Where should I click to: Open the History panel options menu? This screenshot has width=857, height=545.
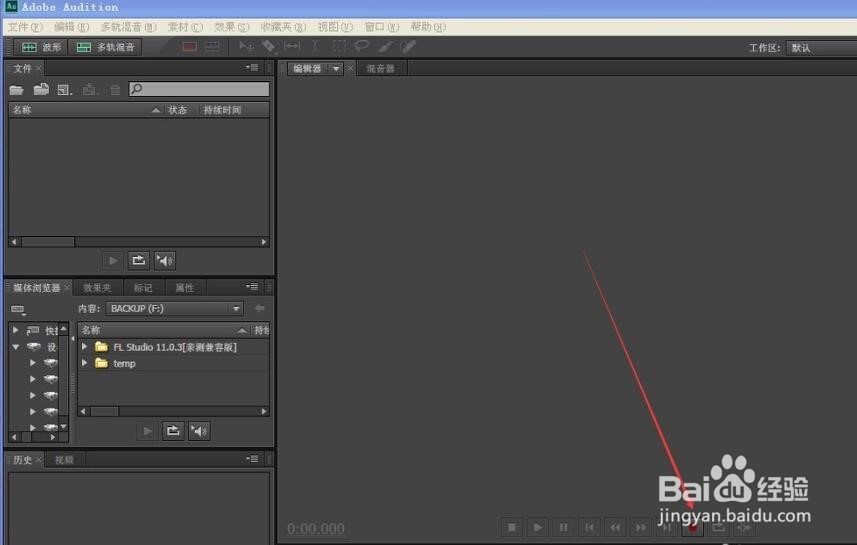click(x=252, y=459)
